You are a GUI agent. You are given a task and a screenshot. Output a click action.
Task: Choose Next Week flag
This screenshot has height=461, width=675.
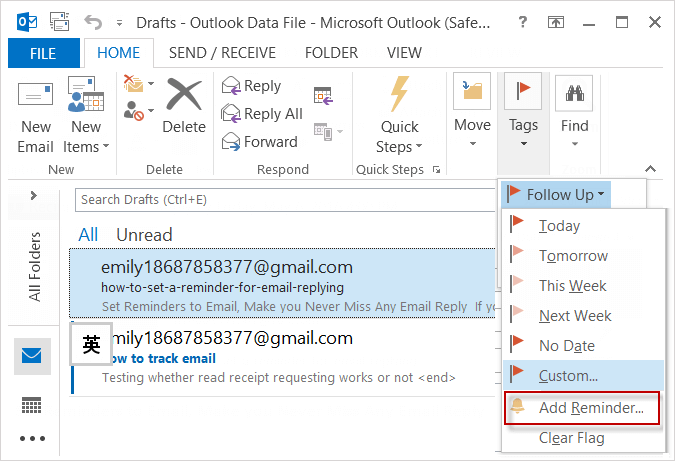click(582, 316)
